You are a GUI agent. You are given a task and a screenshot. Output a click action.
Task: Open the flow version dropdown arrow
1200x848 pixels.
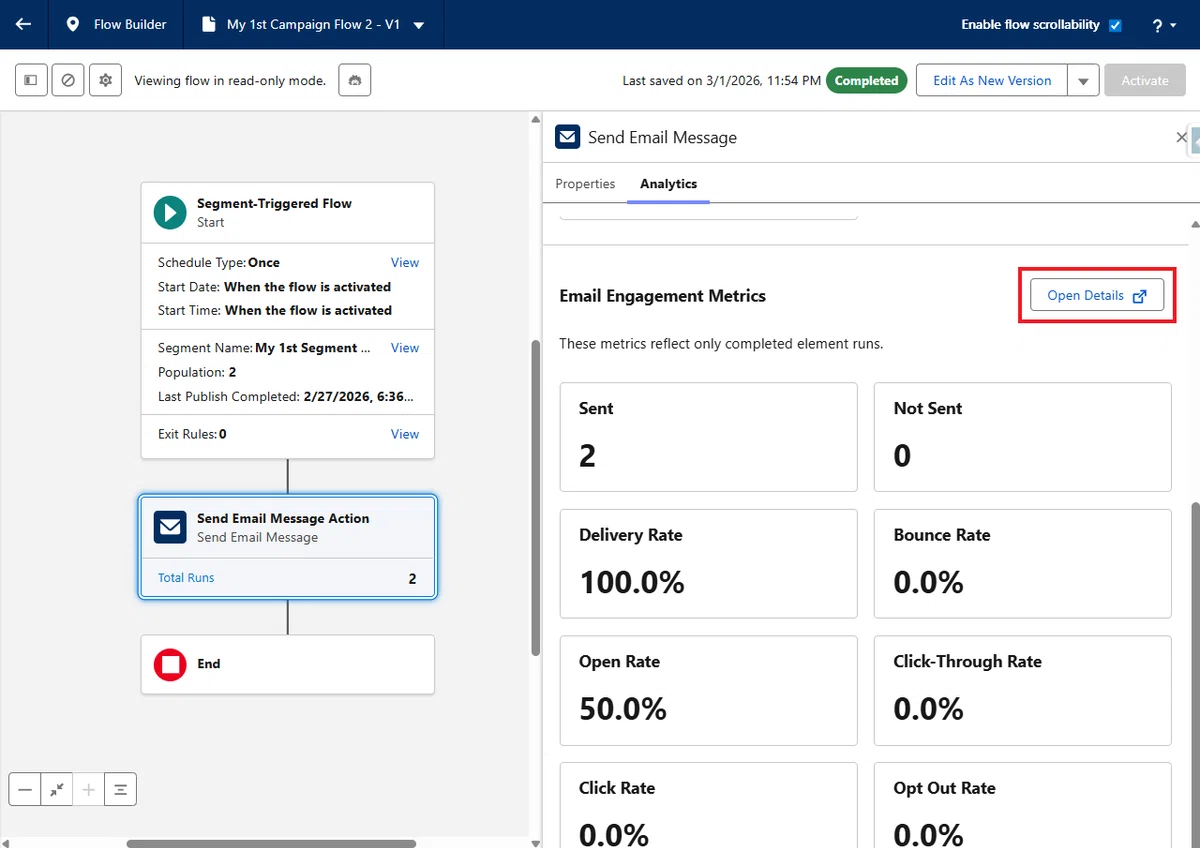(x=418, y=25)
